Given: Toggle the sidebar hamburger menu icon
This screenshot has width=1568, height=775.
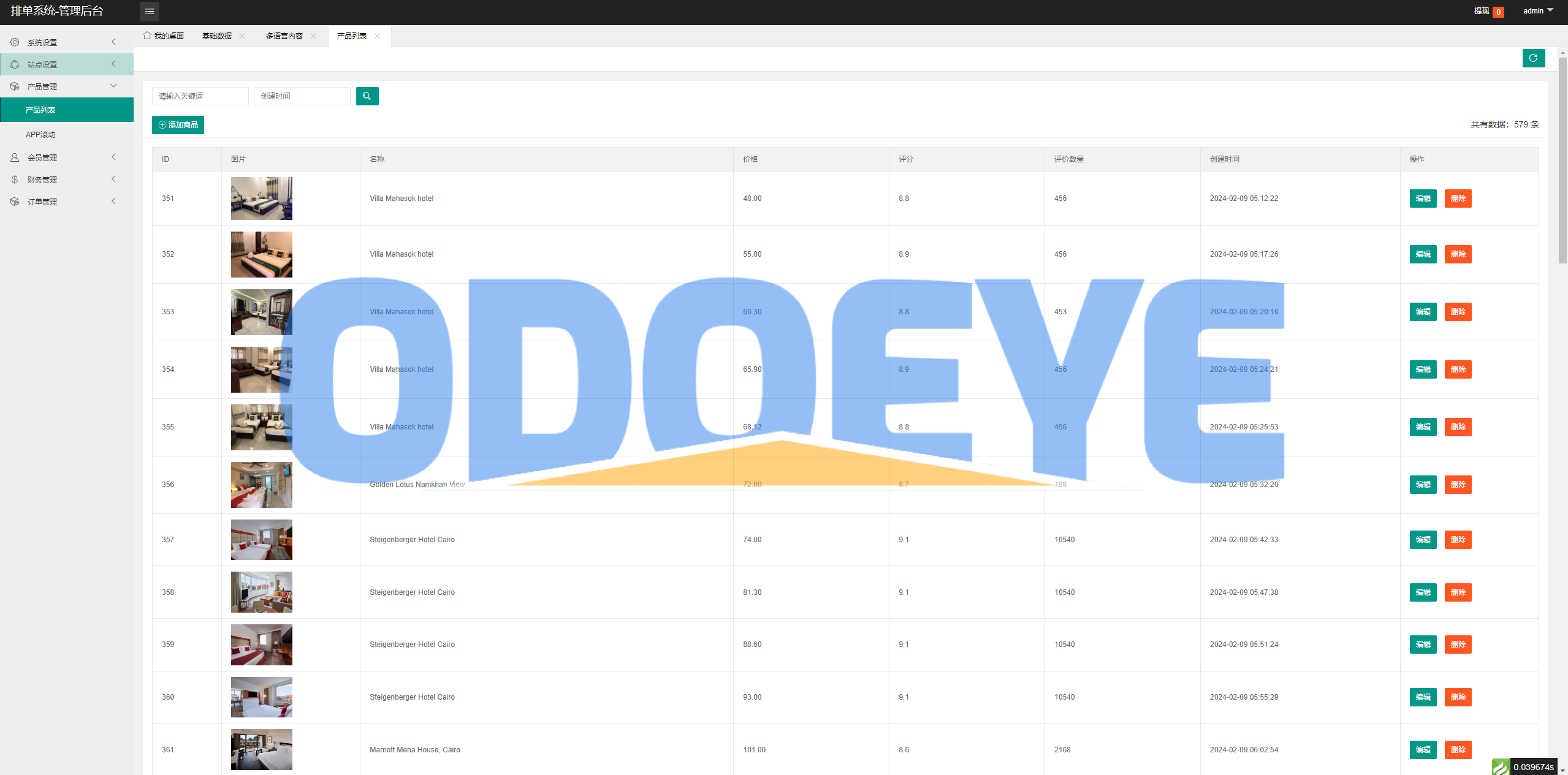Looking at the screenshot, I should [149, 11].
